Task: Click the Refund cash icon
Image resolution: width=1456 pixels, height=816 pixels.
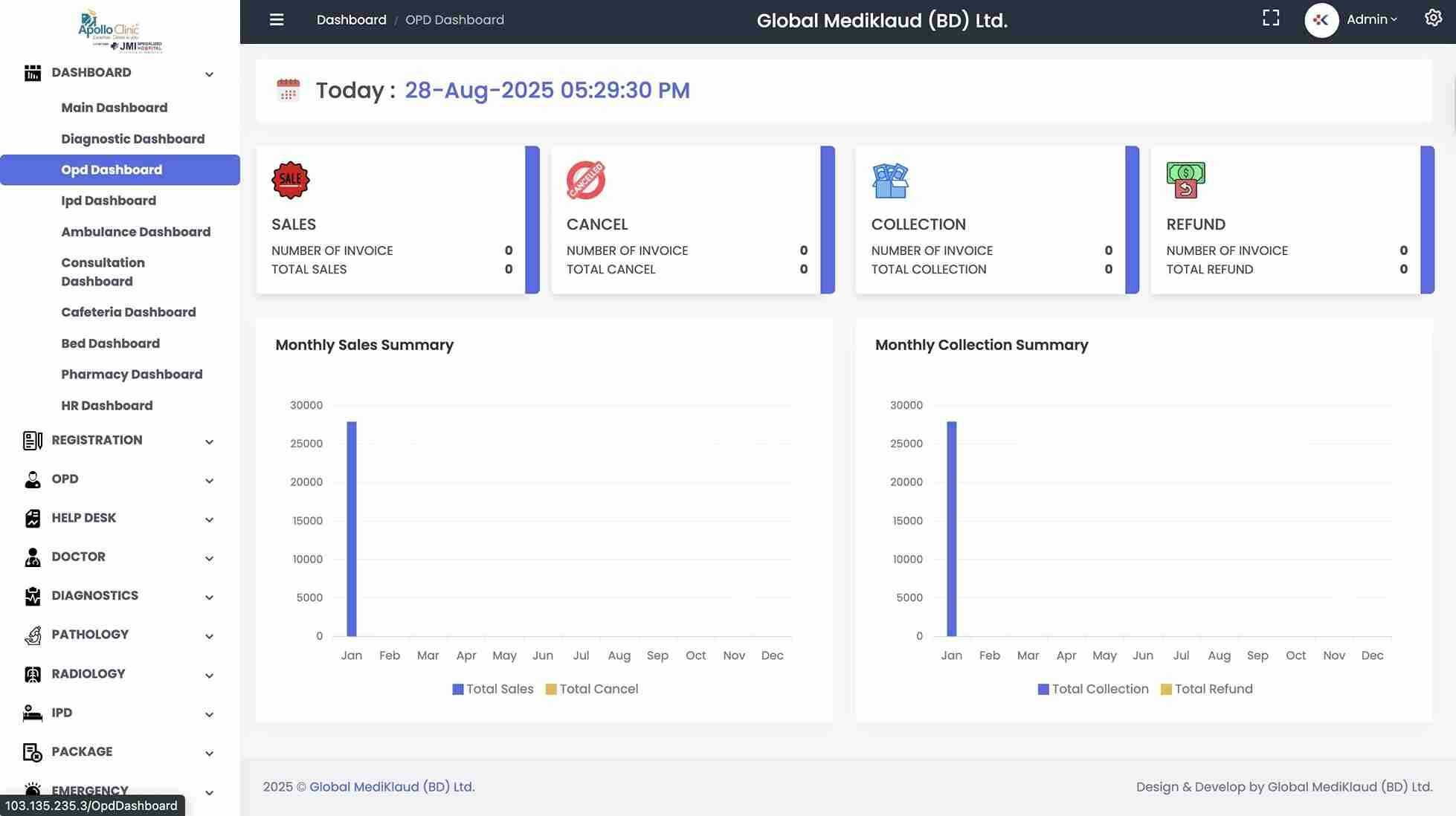Action: pos(1185,180)
